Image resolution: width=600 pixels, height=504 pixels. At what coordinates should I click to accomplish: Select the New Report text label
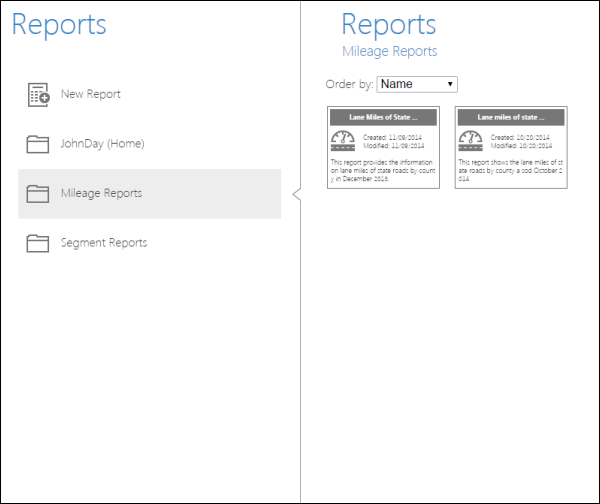pos(90,95)
